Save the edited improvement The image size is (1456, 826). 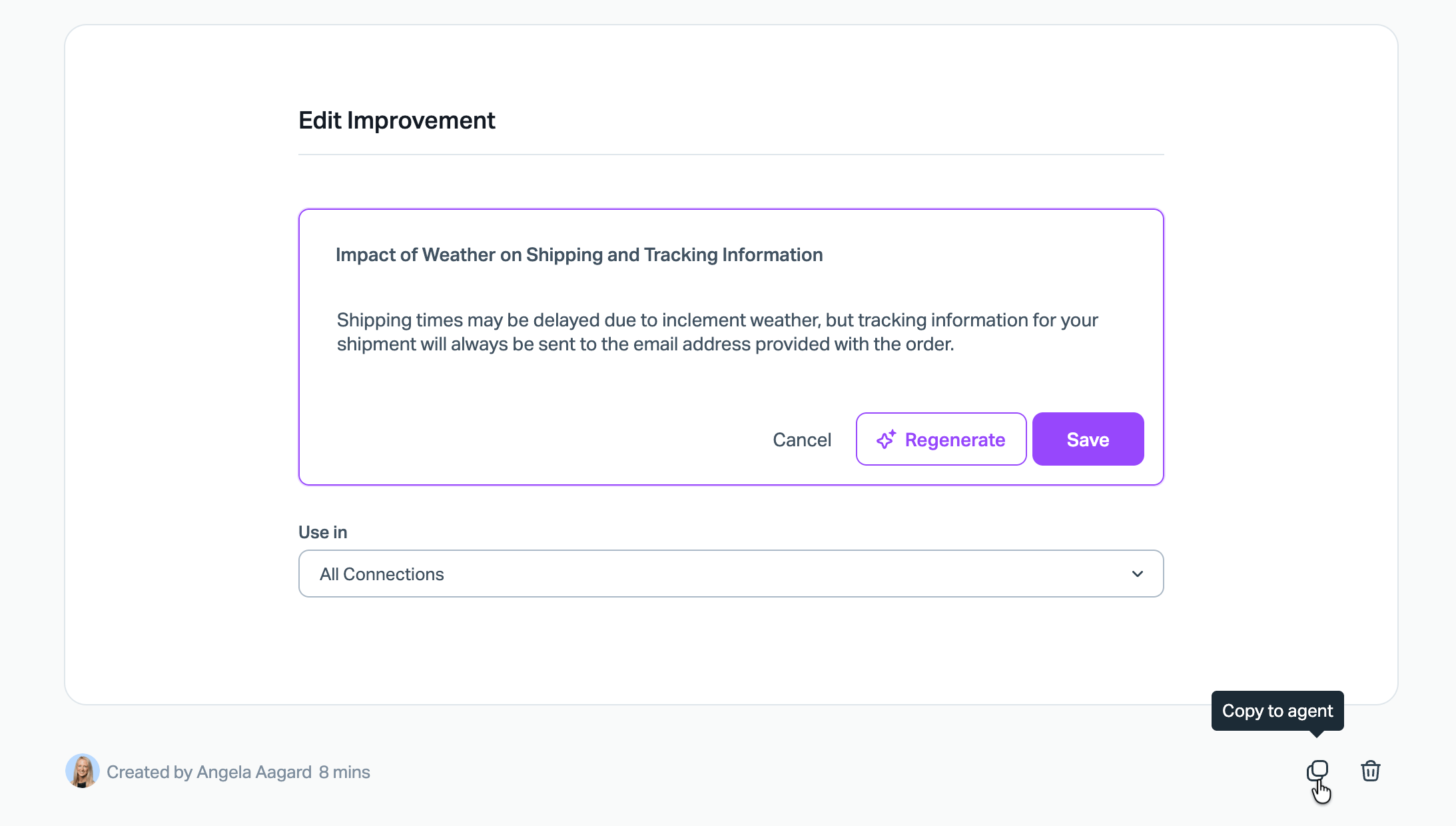pos(1088,439)
